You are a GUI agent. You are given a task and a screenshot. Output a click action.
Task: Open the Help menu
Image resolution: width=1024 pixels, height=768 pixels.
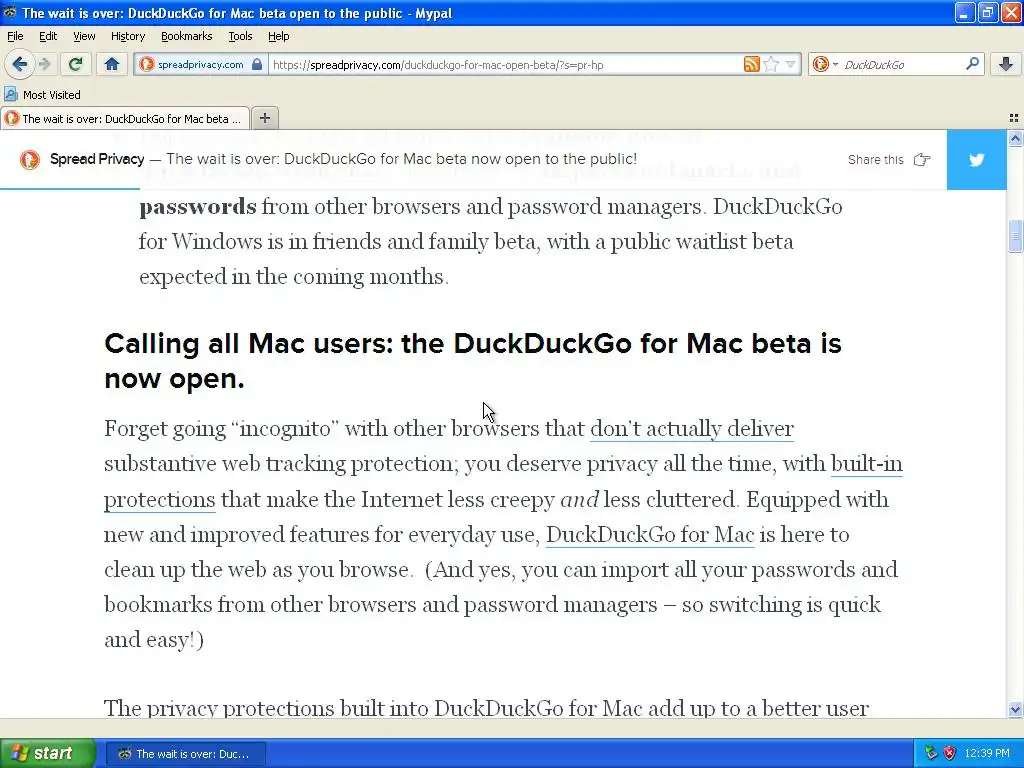tap(278, 36)
